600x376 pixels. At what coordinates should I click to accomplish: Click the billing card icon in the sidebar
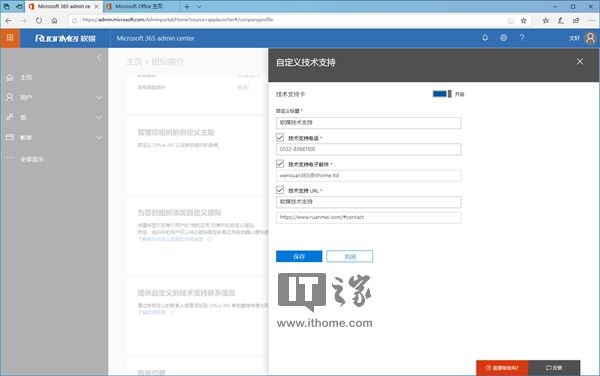10,137
